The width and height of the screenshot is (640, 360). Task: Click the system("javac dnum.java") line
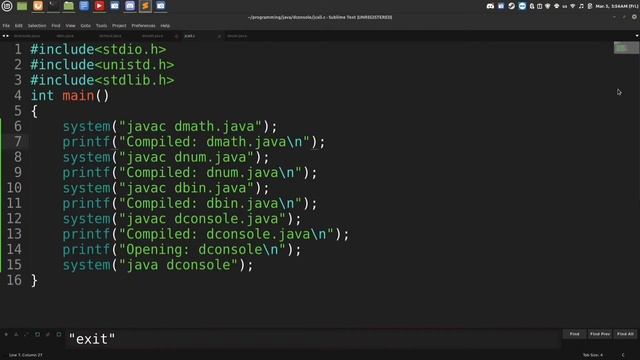click(166, 157)
